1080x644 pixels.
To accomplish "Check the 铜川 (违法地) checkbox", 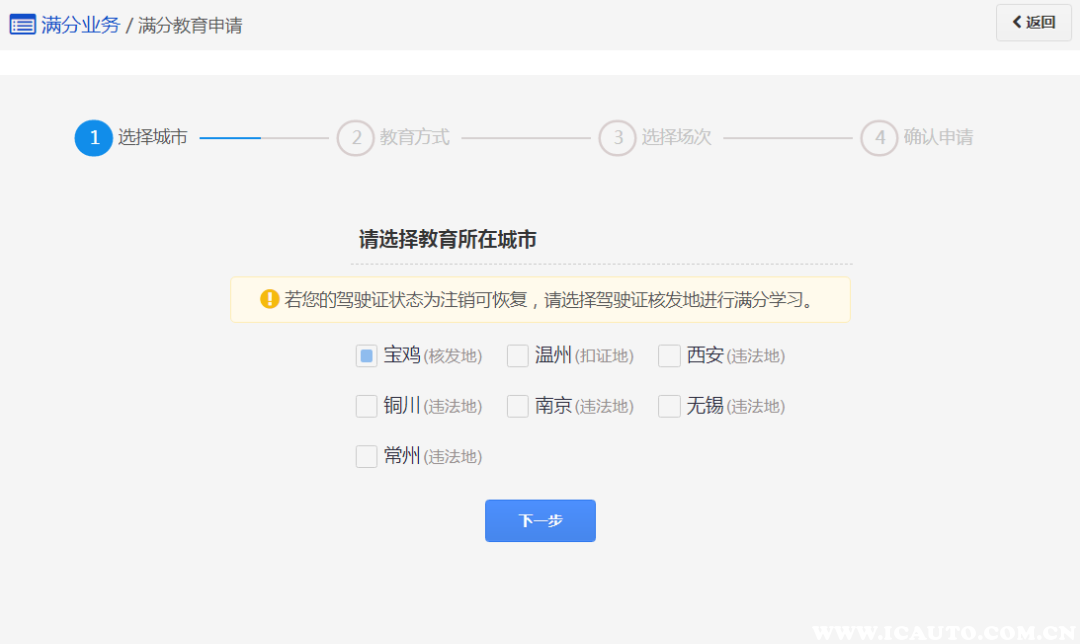I will pyautogui.click(x=367, y=406).
